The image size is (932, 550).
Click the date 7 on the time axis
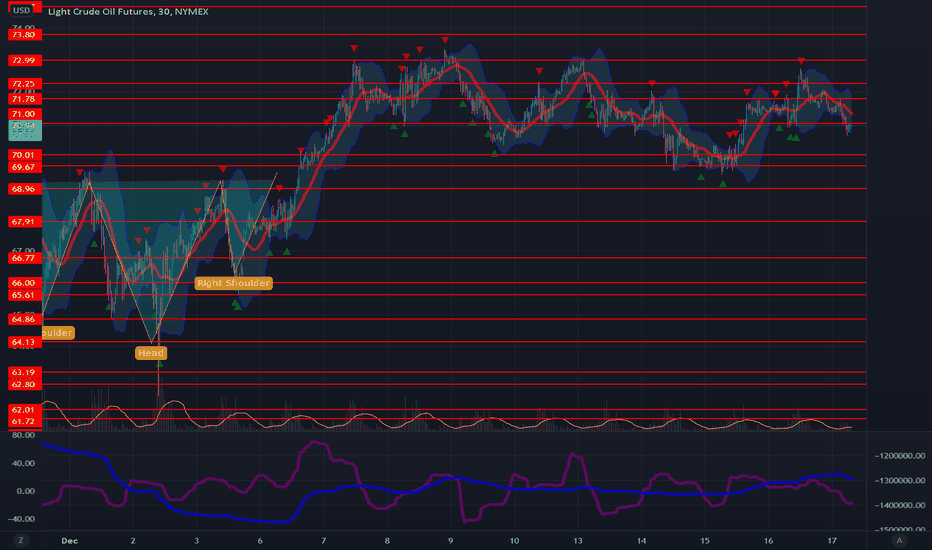(323, 540)
